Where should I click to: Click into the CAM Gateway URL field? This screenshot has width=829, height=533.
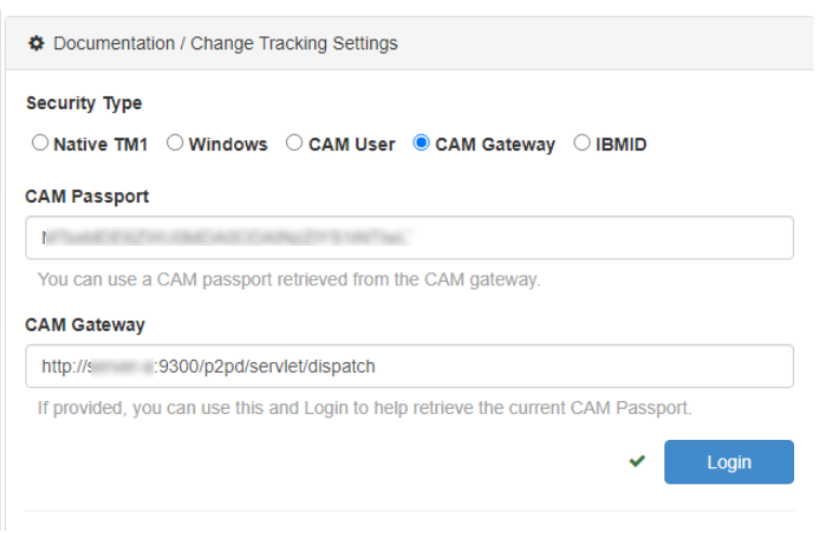(409, 366)
